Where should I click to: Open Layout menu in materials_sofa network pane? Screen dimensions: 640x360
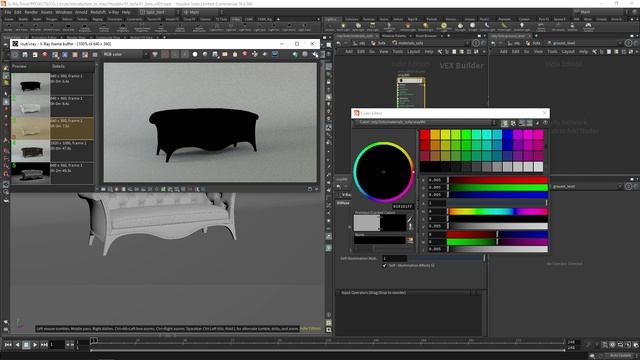pyautogui.click(x=413, y=52)
